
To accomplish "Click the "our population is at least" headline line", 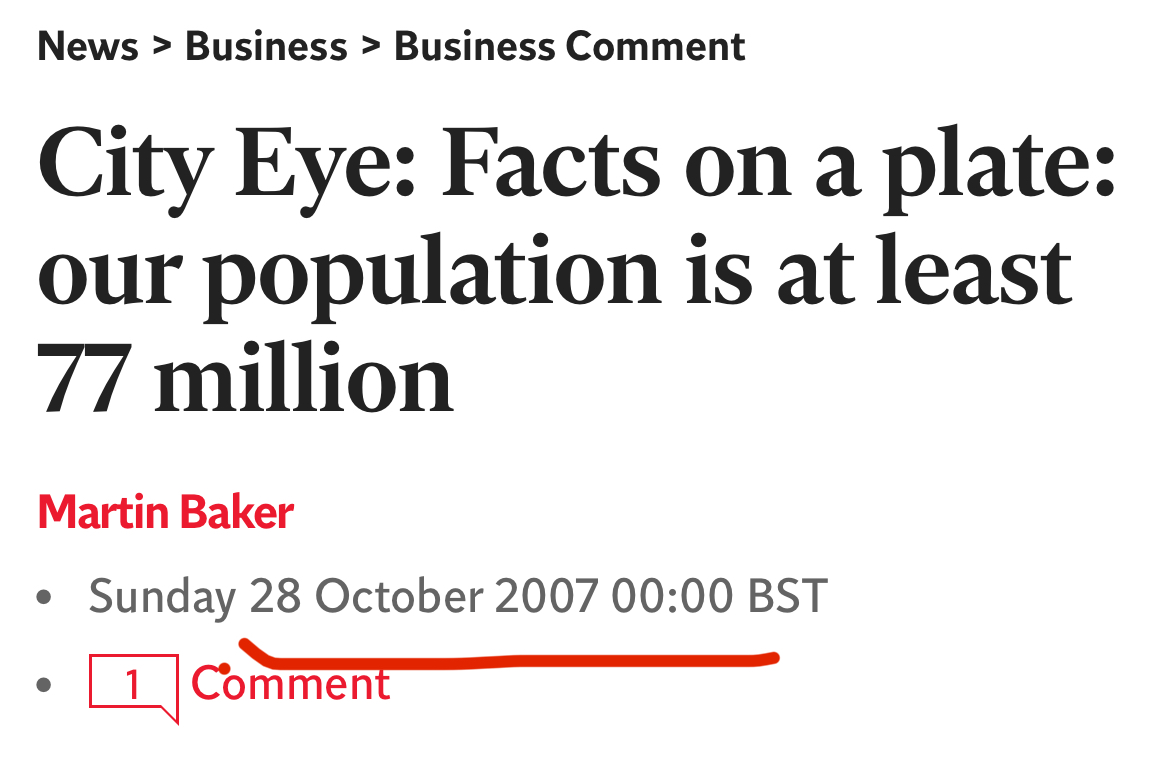I will click(x=555, y=270).
